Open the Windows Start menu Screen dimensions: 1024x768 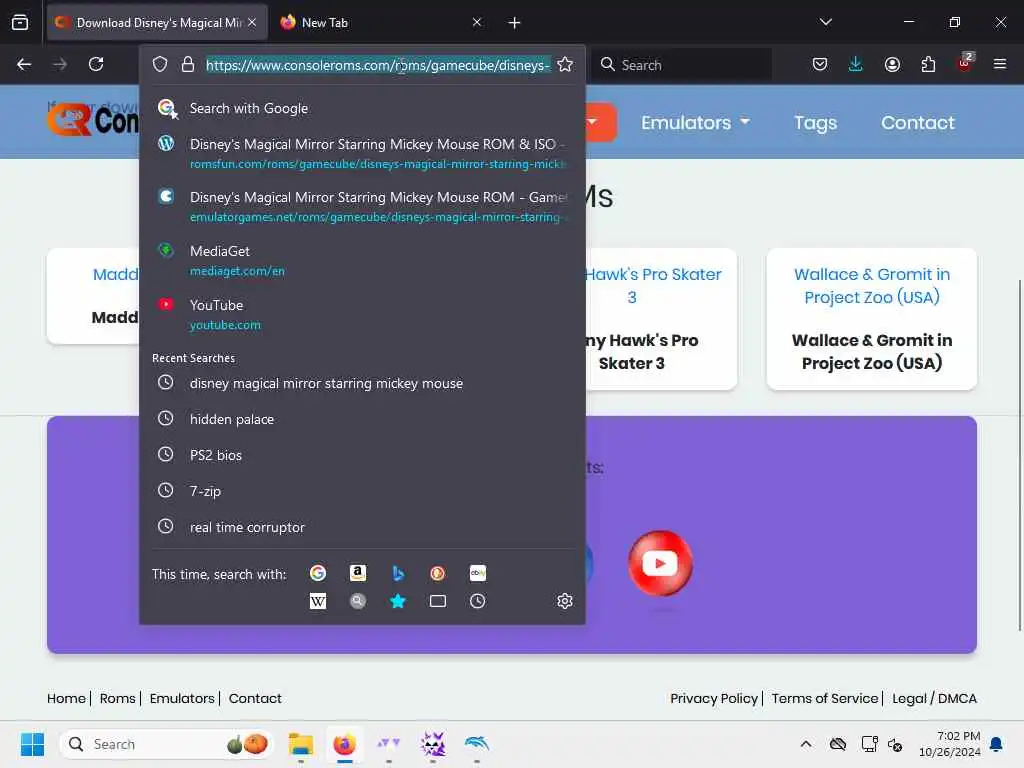click(x=33, y=744)
